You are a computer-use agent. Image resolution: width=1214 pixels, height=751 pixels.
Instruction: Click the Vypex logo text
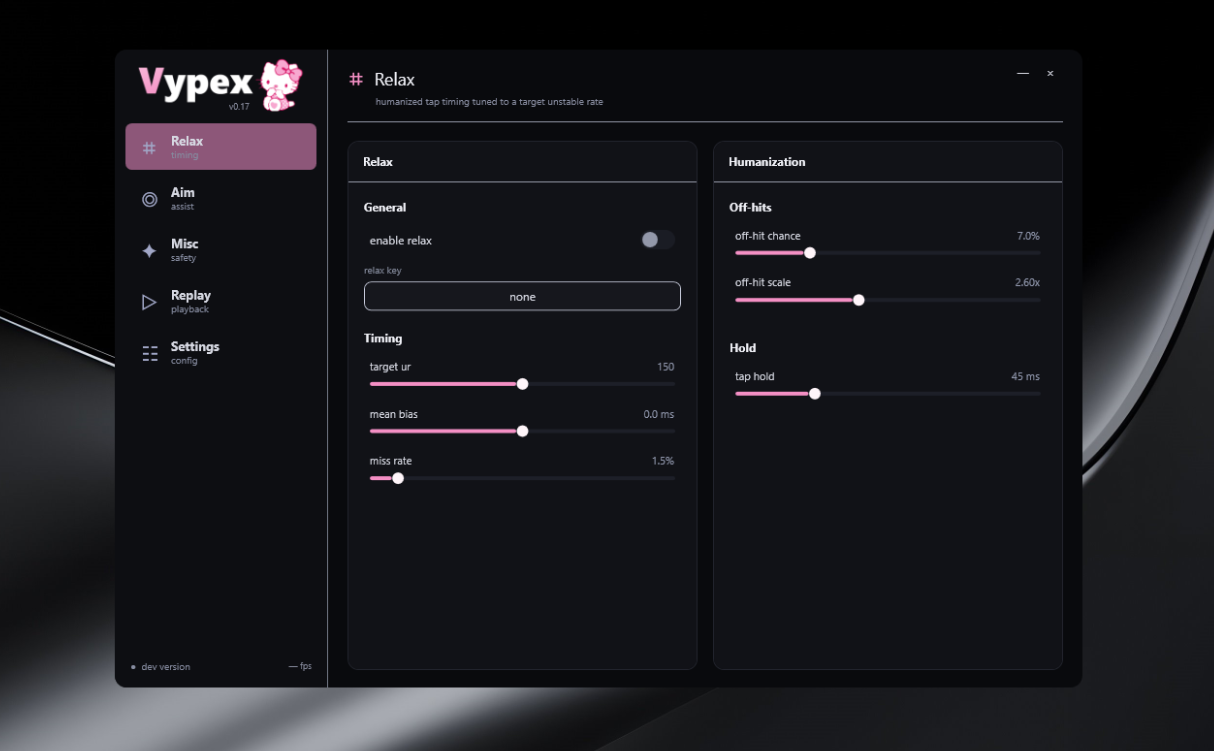pyautogui.click(x=196, y=83)
